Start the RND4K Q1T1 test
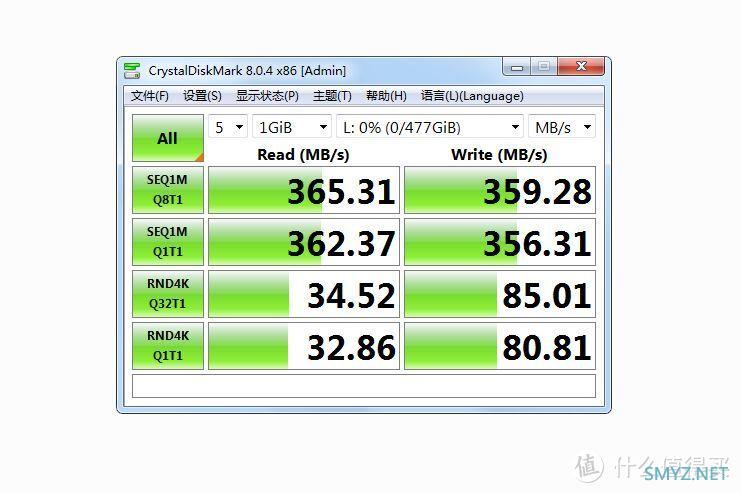The height and width of the screenshot is (493, 741). pyautogui.click(x=168, y=346)
